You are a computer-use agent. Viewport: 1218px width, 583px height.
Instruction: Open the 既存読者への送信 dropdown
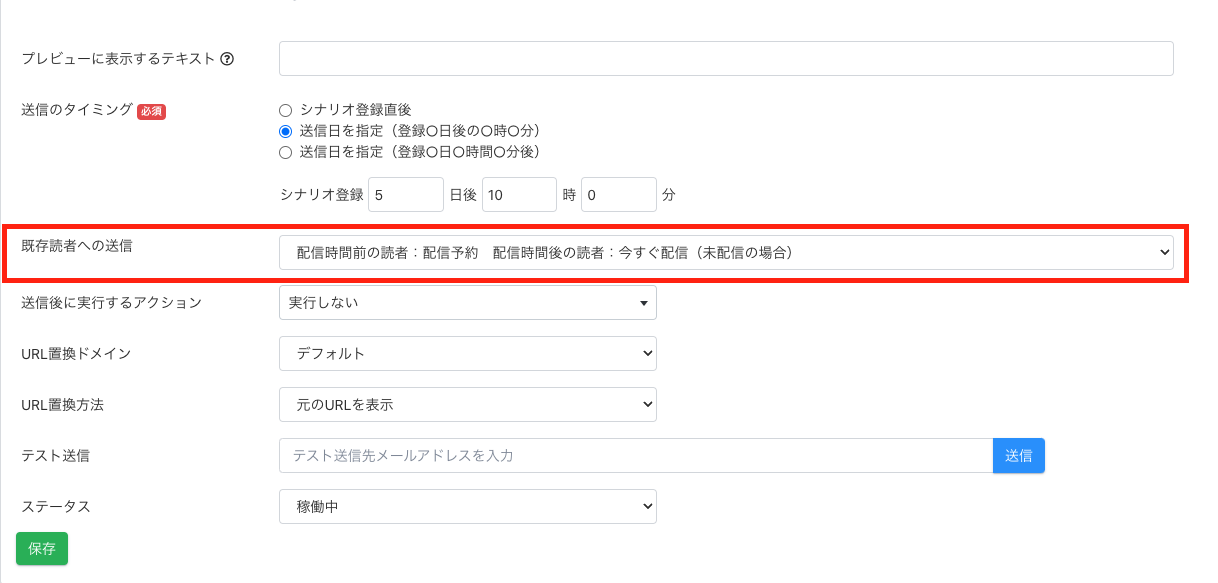725,253
